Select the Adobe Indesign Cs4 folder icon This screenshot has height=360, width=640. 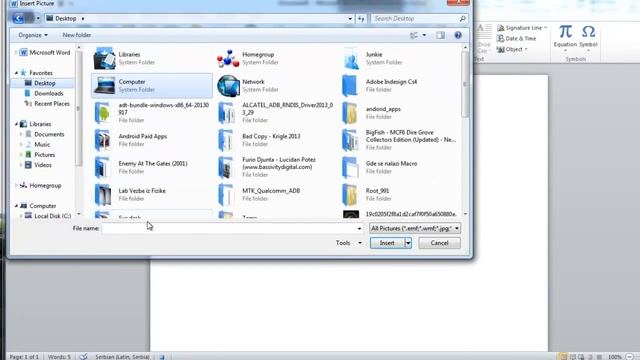[x=350, y=86]
